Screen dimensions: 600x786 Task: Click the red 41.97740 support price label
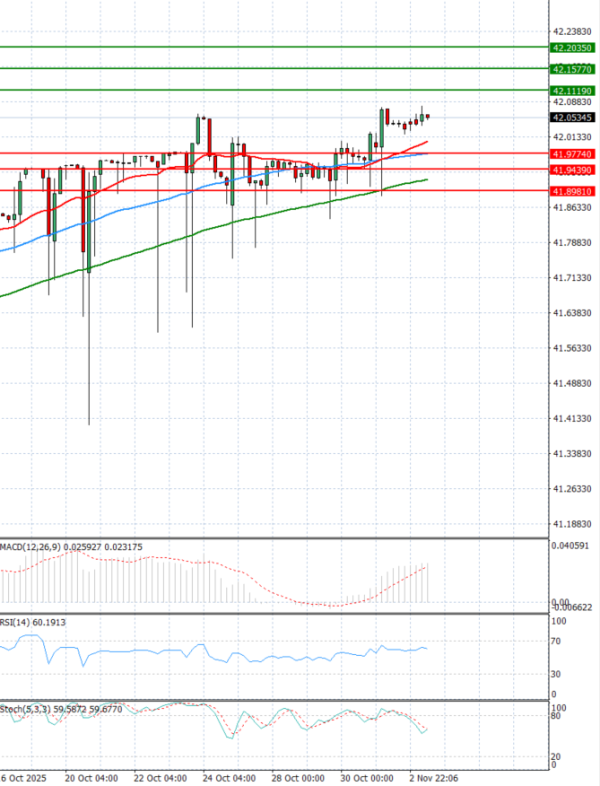(572, 154)
